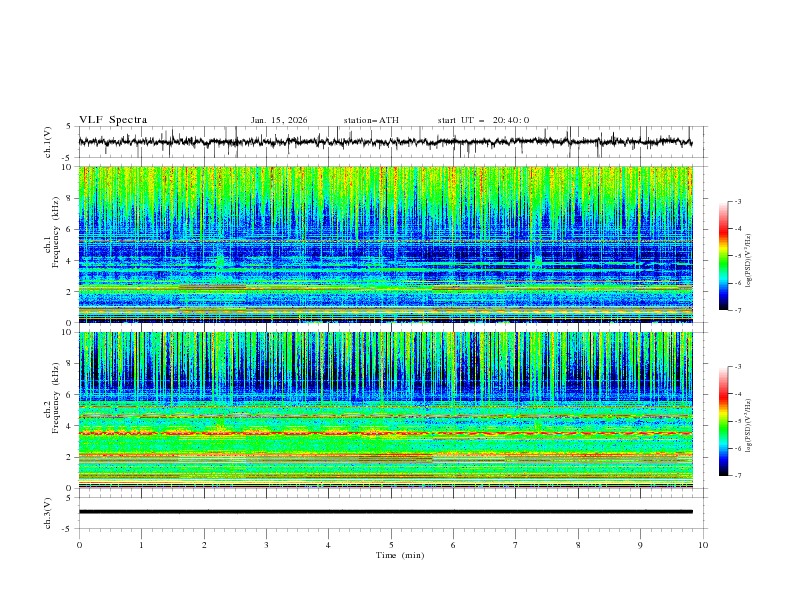Click inside the ch.2 spectrogram panel
This screenshot has width=792, height=612.
point(385,410)
